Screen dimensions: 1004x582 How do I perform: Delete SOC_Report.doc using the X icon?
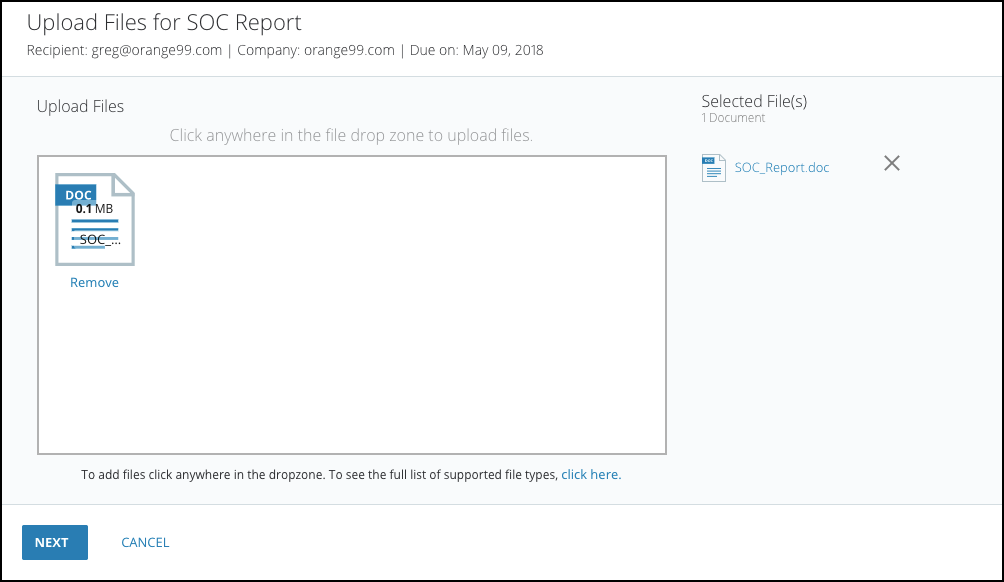(x=891, y=163)
